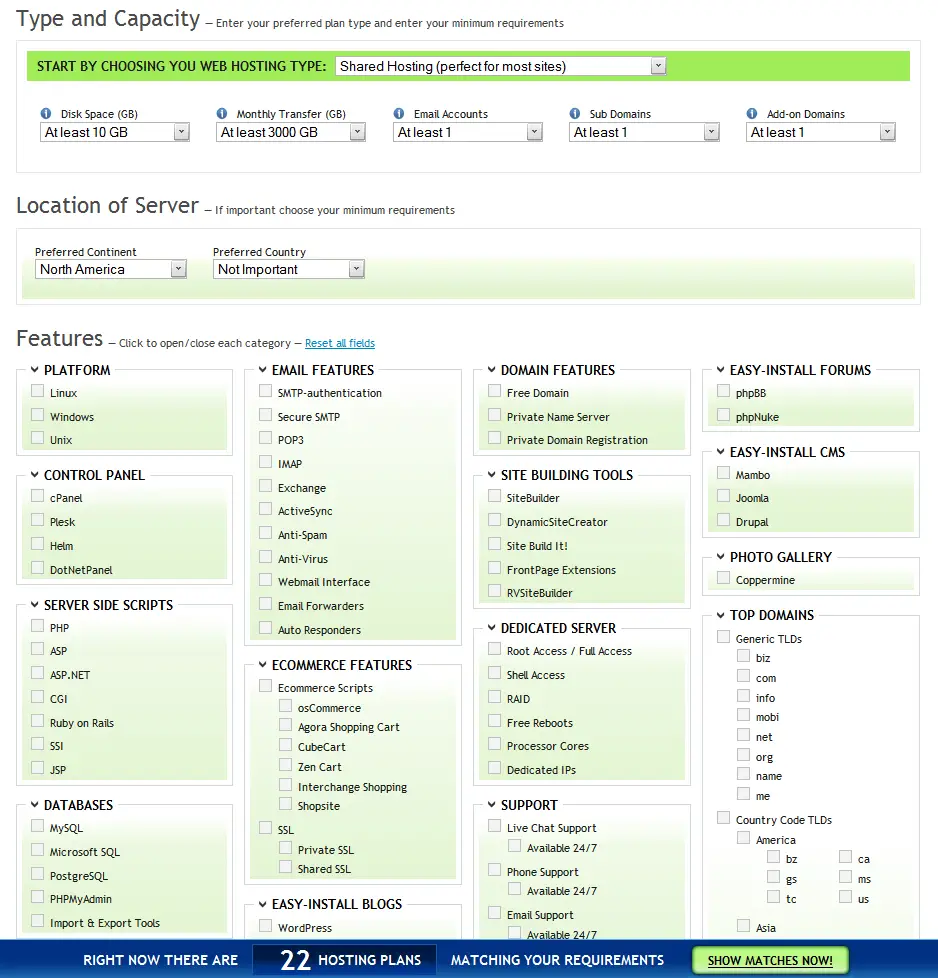The height and width of the screenshot is (978, 938).
Task: Check the MySQL checkbox
Action: [37, 826]
